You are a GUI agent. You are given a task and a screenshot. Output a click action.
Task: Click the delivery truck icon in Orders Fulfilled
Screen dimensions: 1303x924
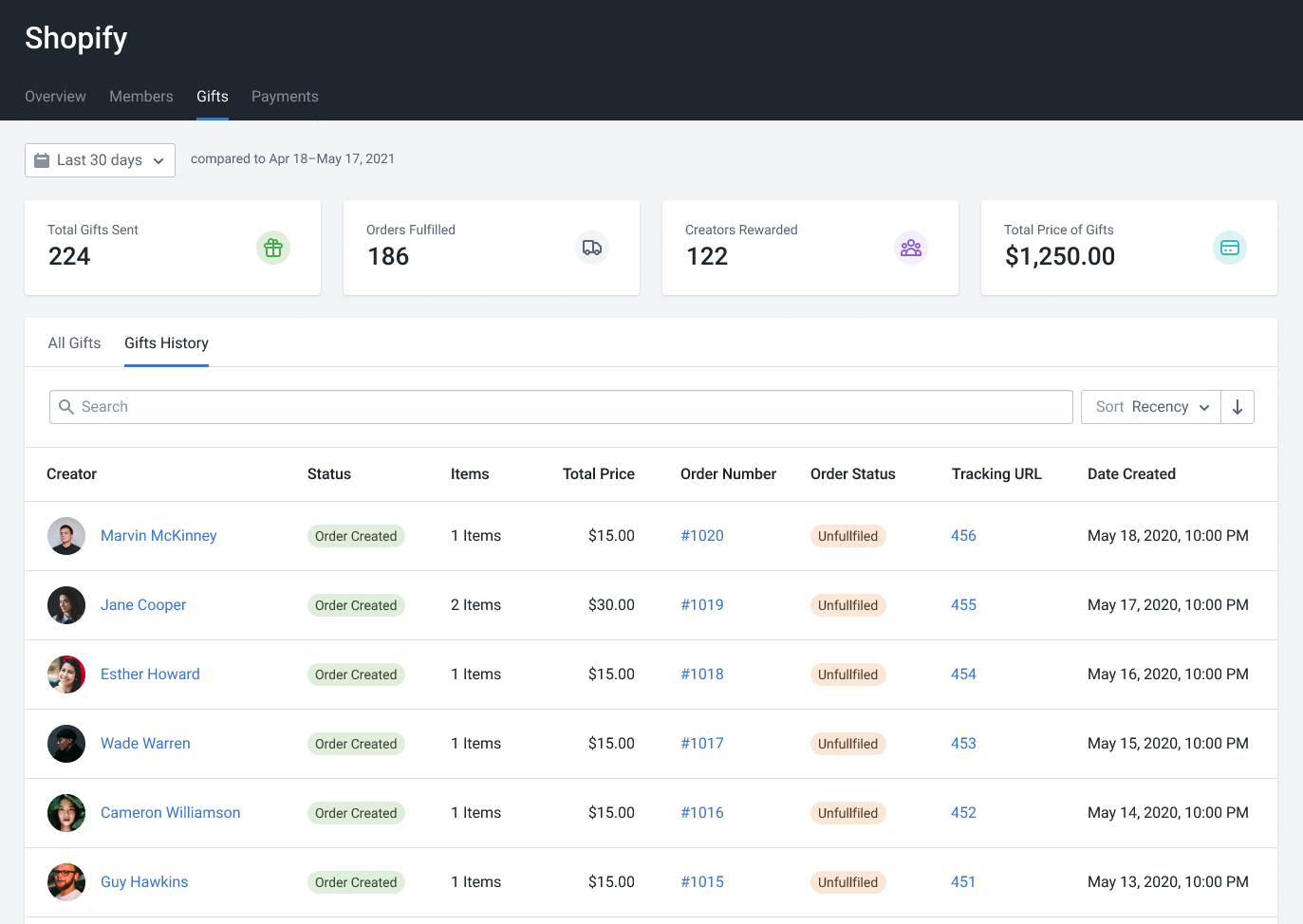click(x=592, y=248)
